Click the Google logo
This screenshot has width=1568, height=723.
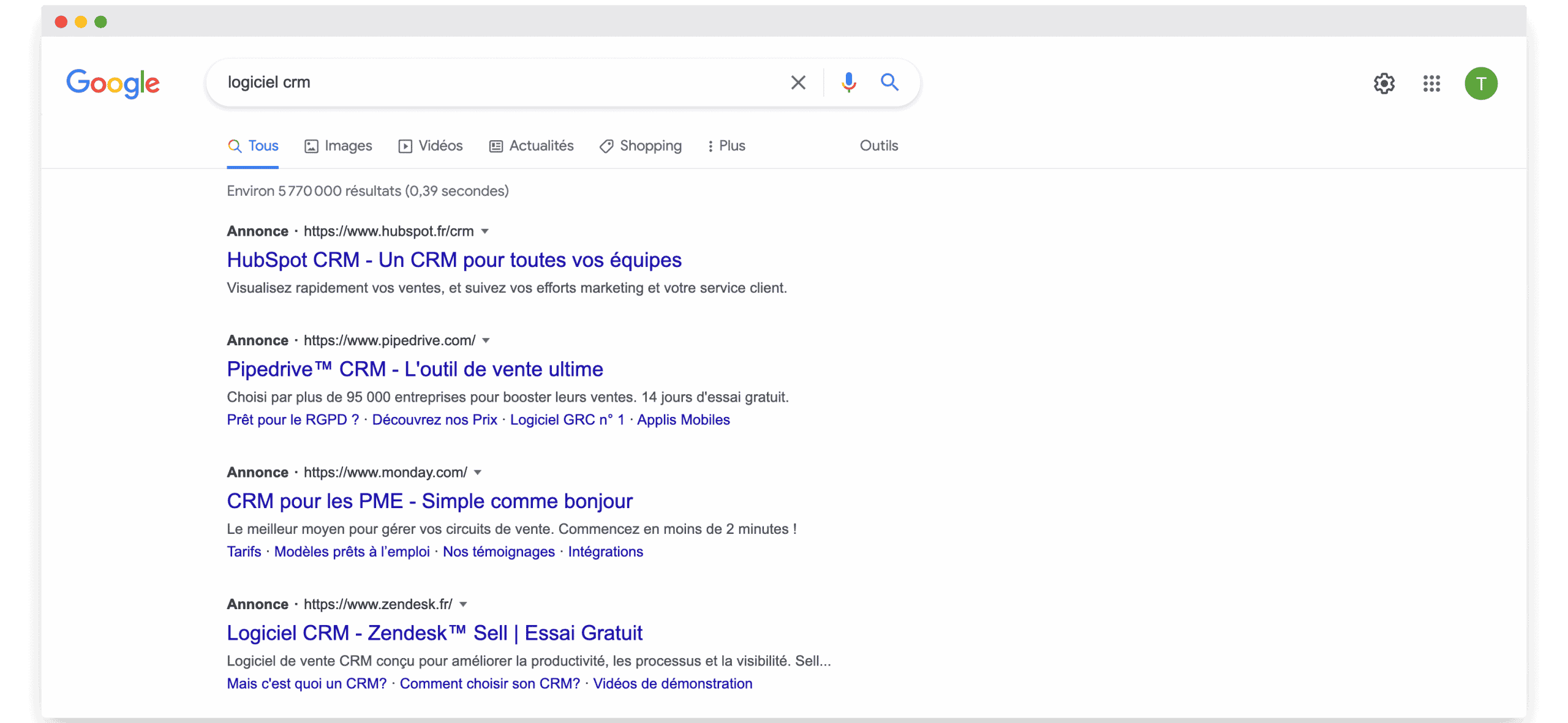point(113,83)
